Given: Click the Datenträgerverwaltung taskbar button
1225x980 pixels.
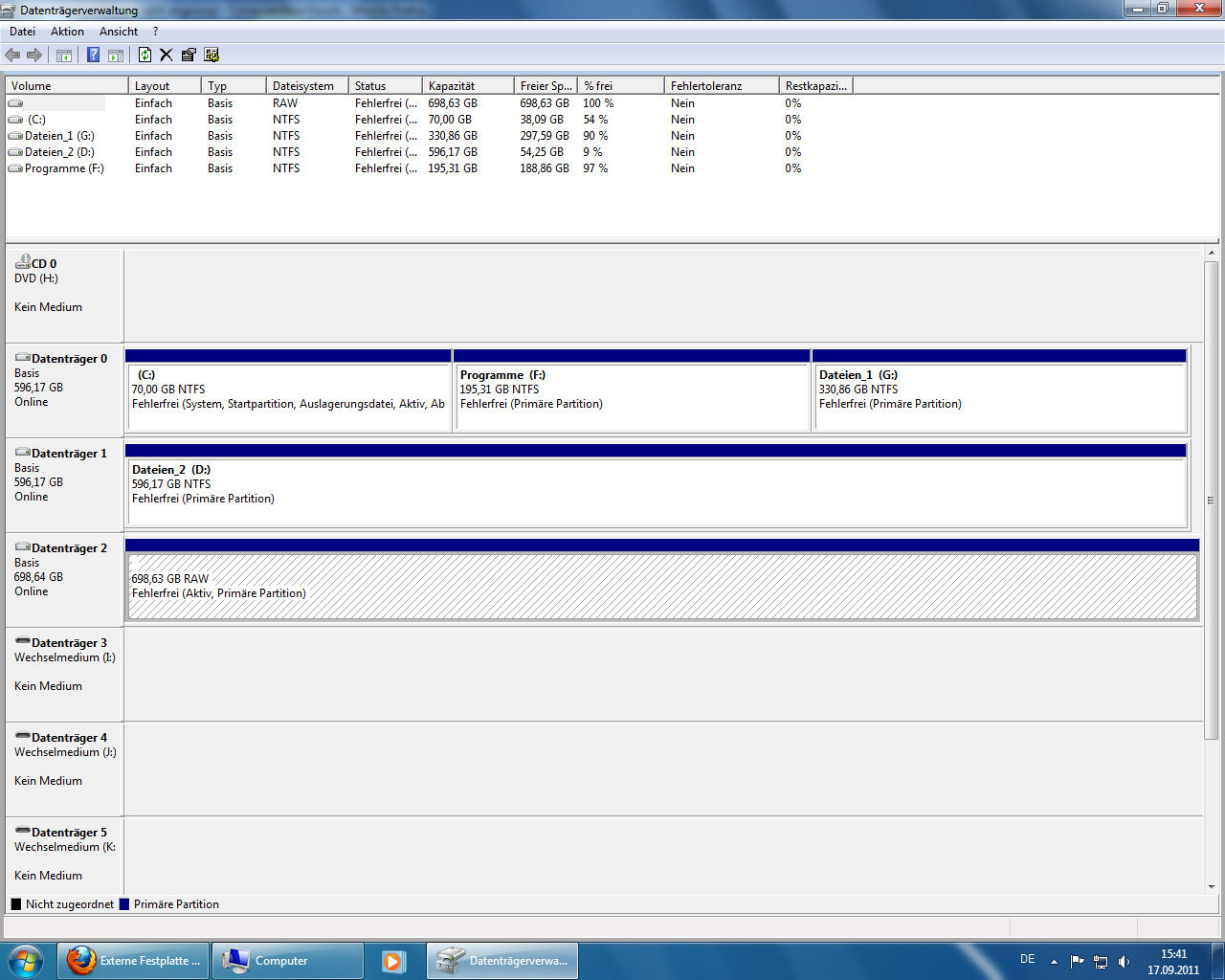Looking at the screenshot, I should [x=502, y=961].
